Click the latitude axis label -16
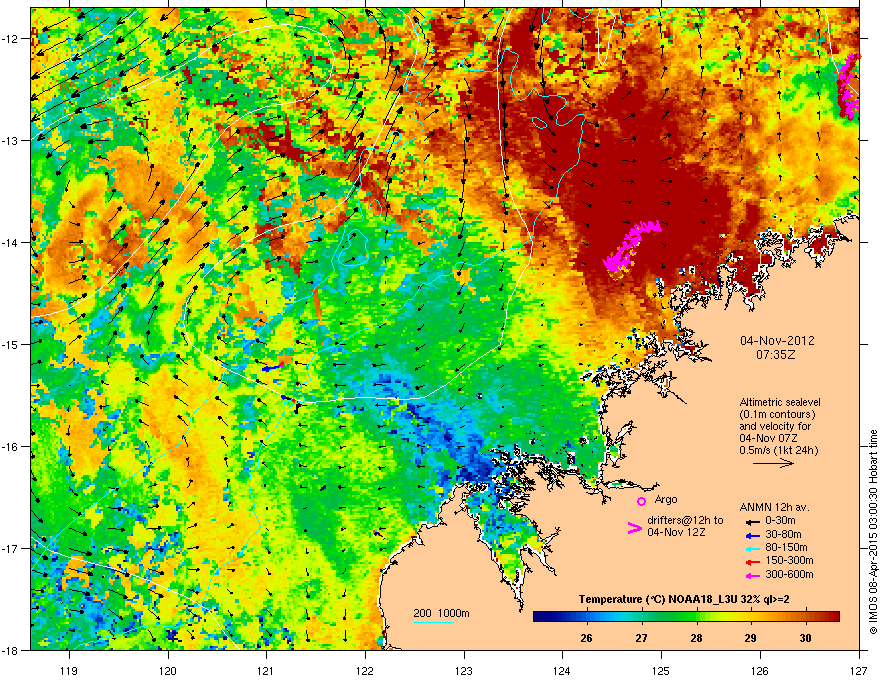Image resolution: width=880 pixels, height=680 pixels. (10, 447)
